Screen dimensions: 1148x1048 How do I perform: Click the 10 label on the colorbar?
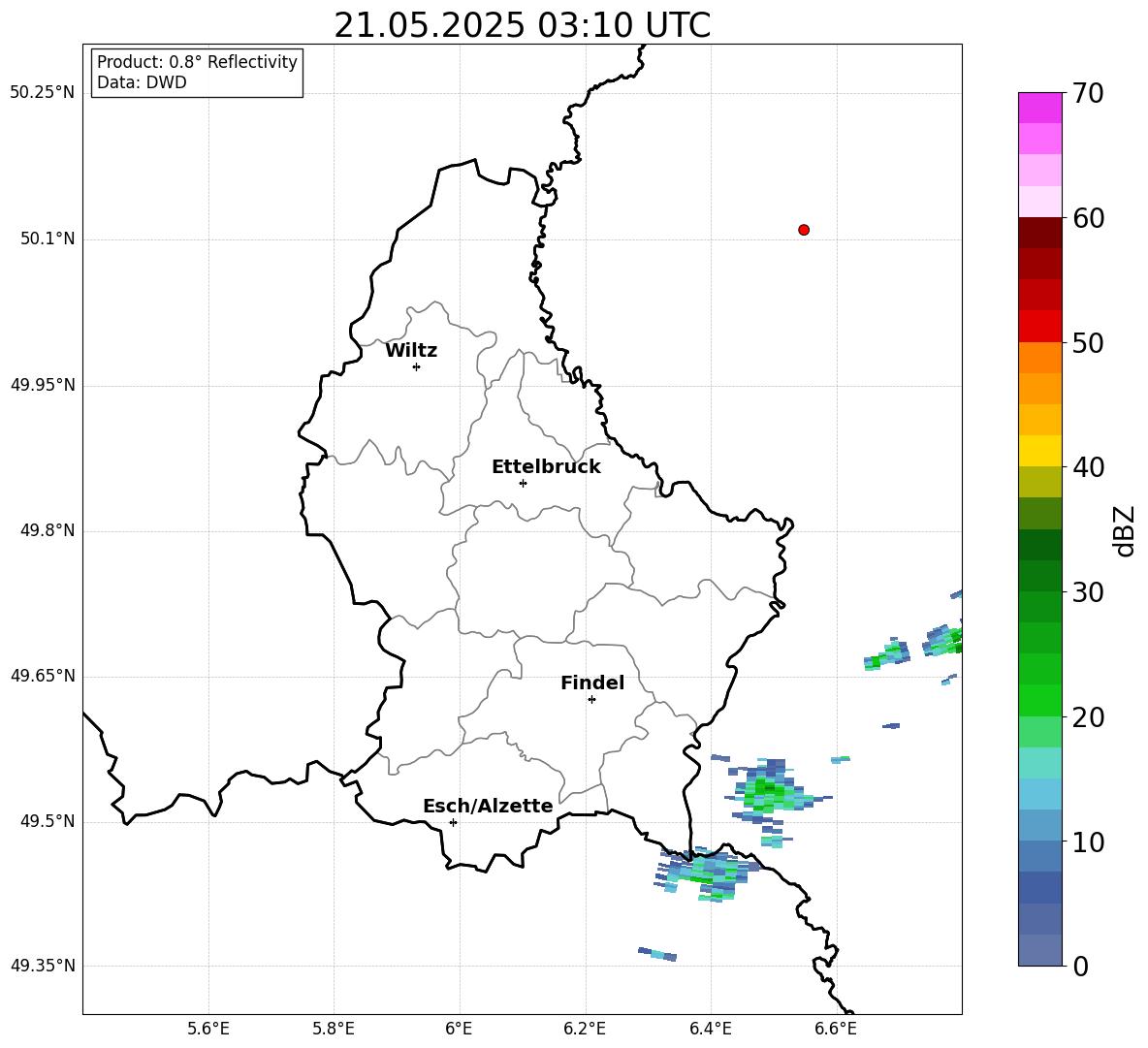click(1088, 842)
